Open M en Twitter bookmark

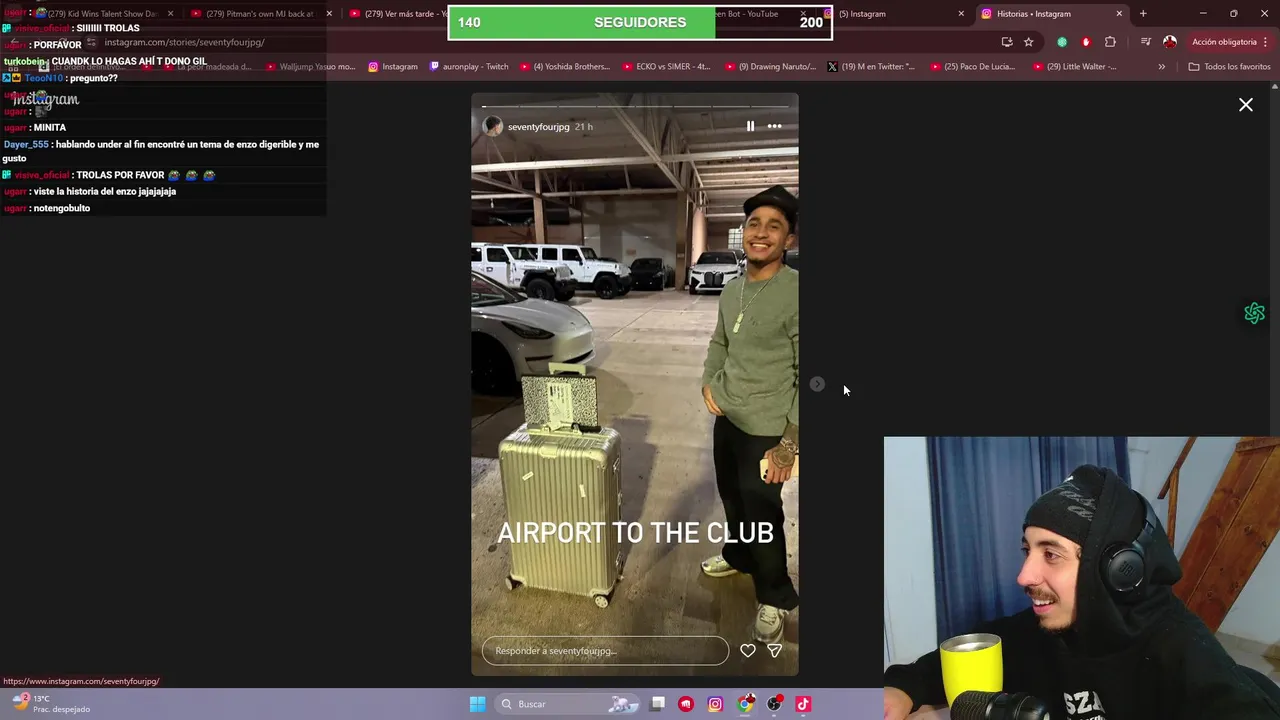[872, 67]
